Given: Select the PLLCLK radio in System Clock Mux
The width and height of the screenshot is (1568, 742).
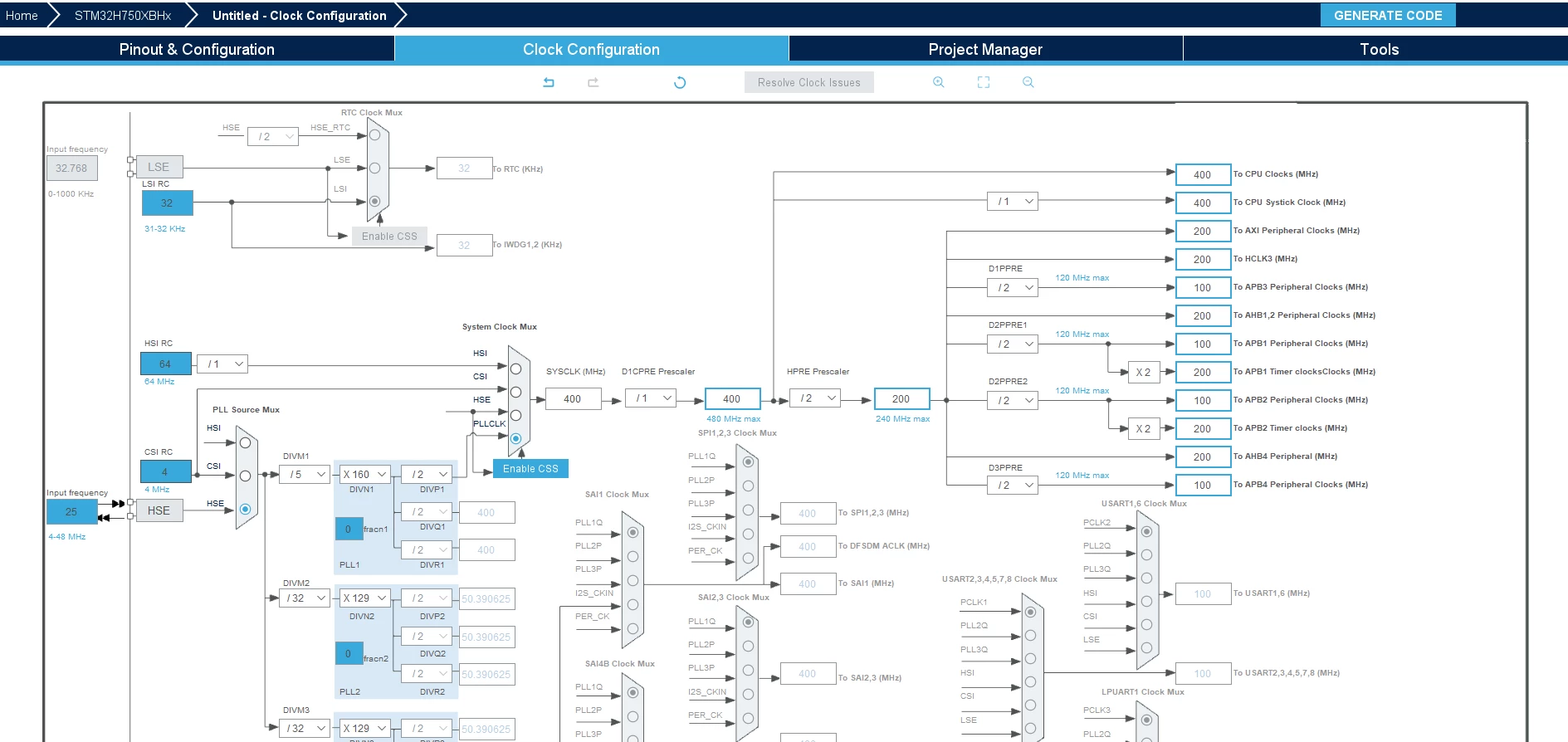Looking at the screenshot, I should click(515, 438).
